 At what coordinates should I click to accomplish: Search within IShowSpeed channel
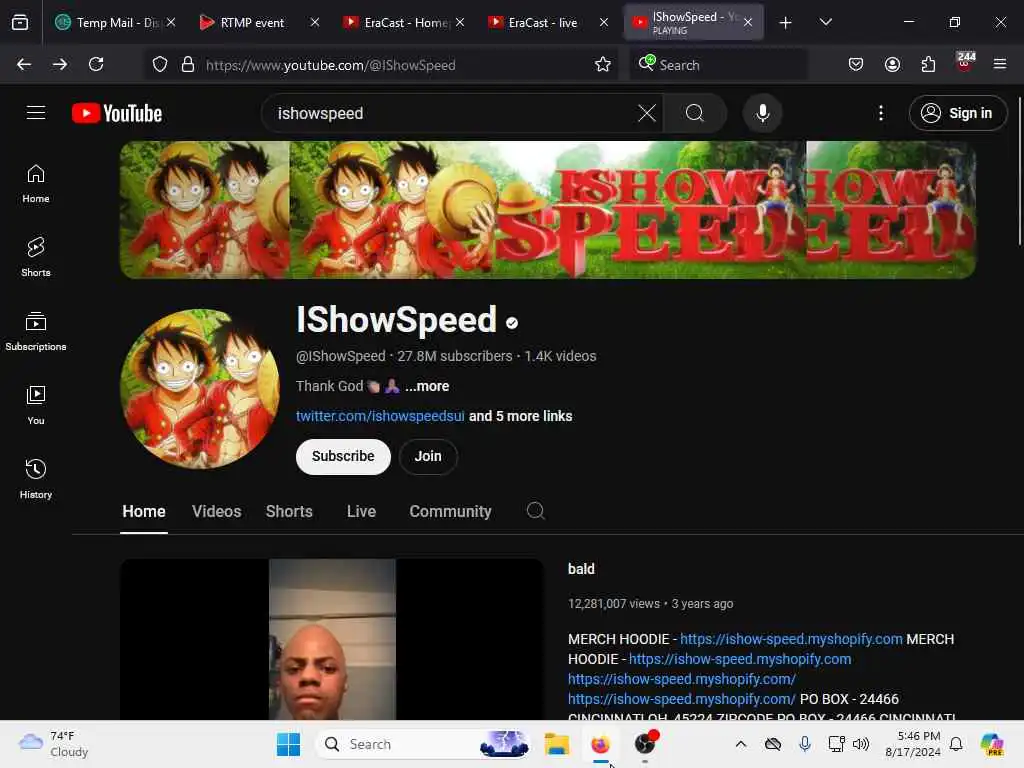[536, 511]
